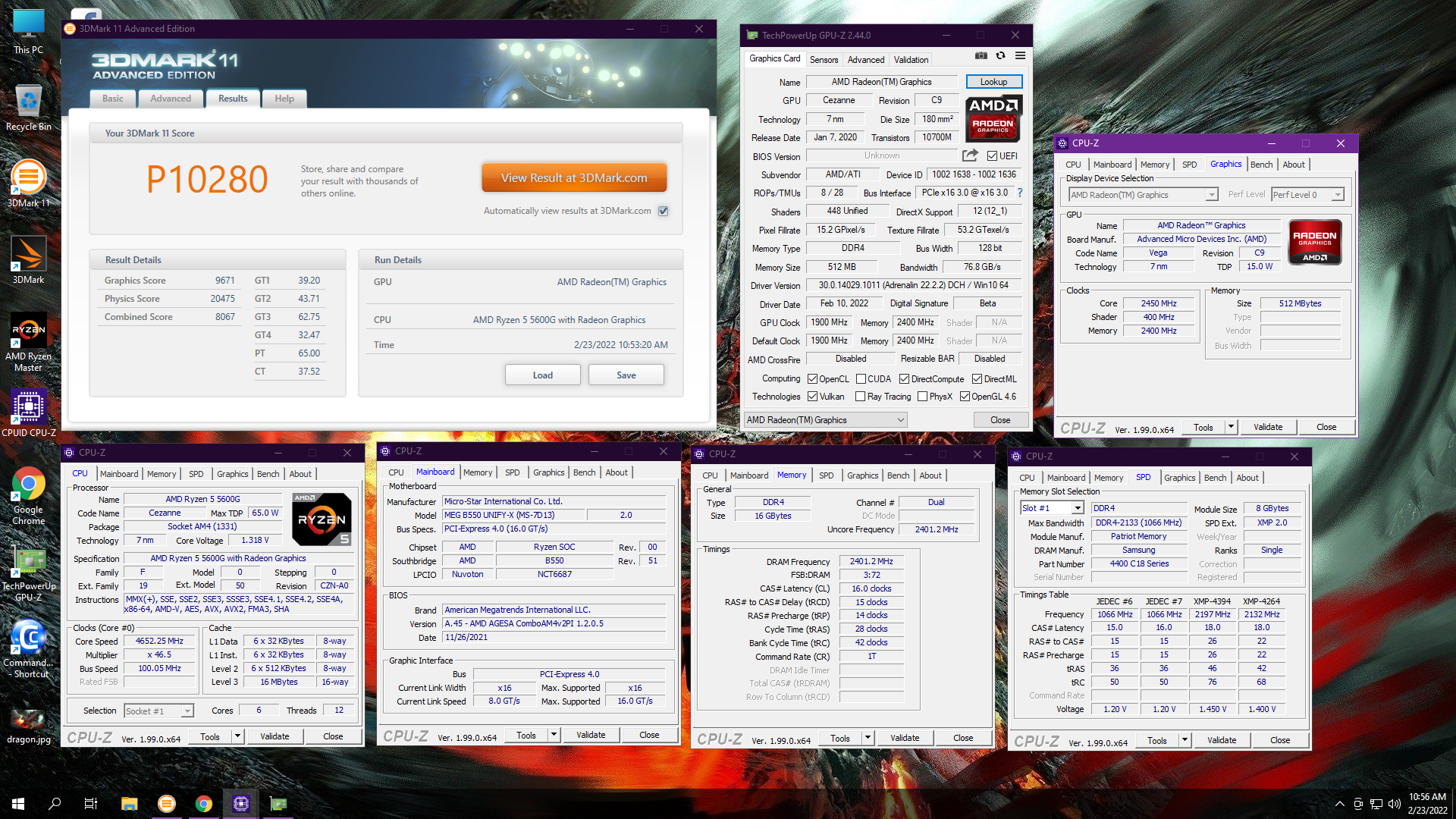This screenshot has width=1456, height=819.
Task: Click the Close button in GPU-Z
Action: pos(1000,420)
